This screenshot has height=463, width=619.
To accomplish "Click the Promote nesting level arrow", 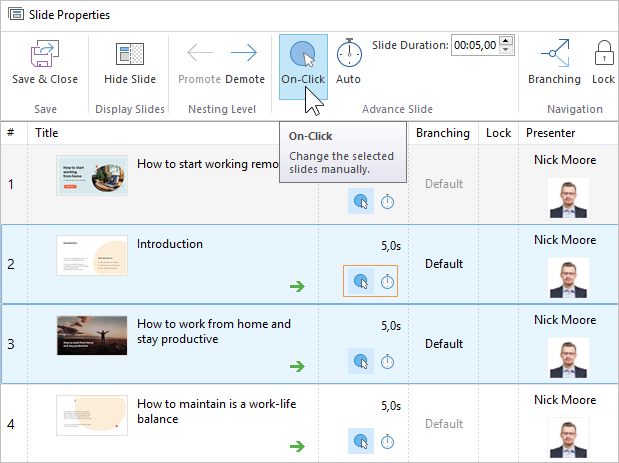I will pos(199,62).
